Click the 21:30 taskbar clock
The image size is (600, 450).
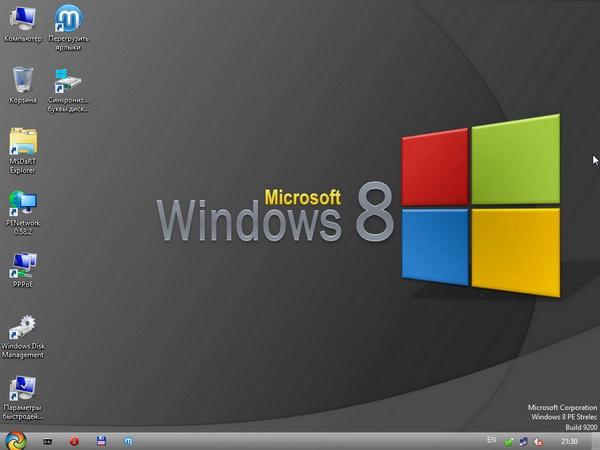point(568,441)
